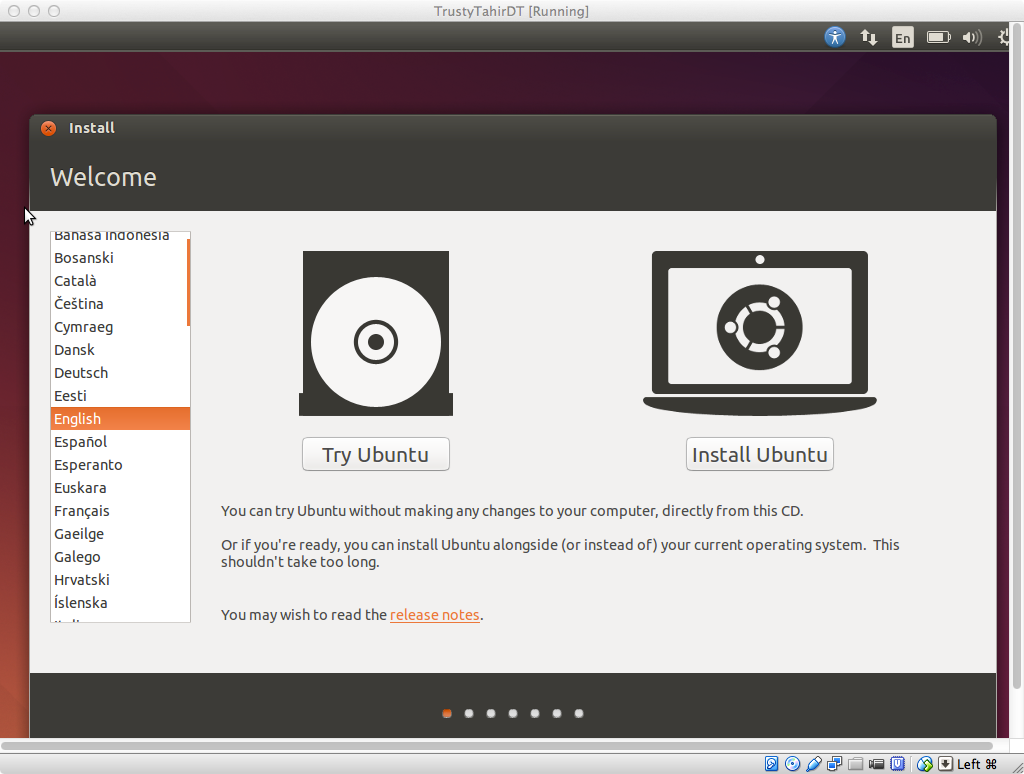Select Bosanski in the language list

click(120, 258)
